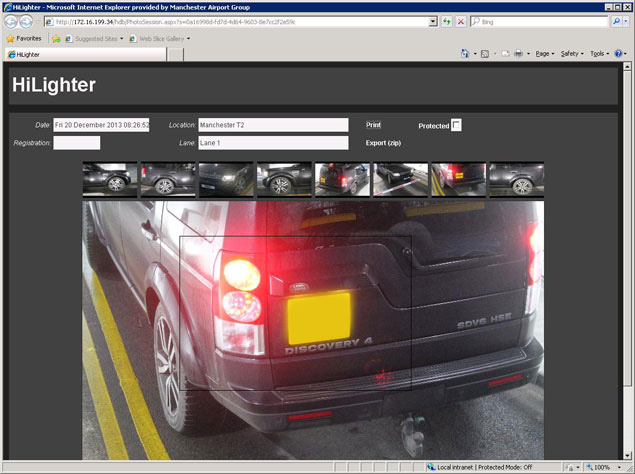The height and width of the screenshot is (474, 635).
Task: Select the last vehicle thumbnail in the strip
Action: pos(516,180)
